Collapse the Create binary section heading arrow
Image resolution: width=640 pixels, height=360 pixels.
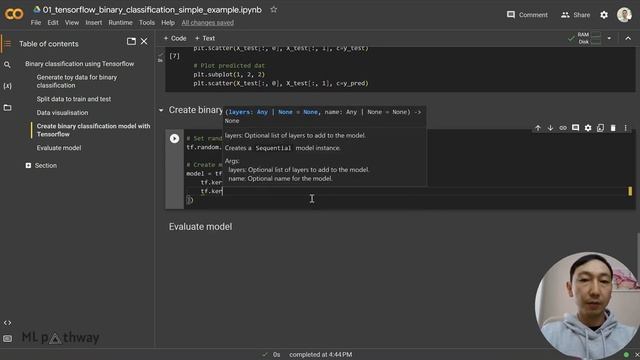[x=161, y=110]
